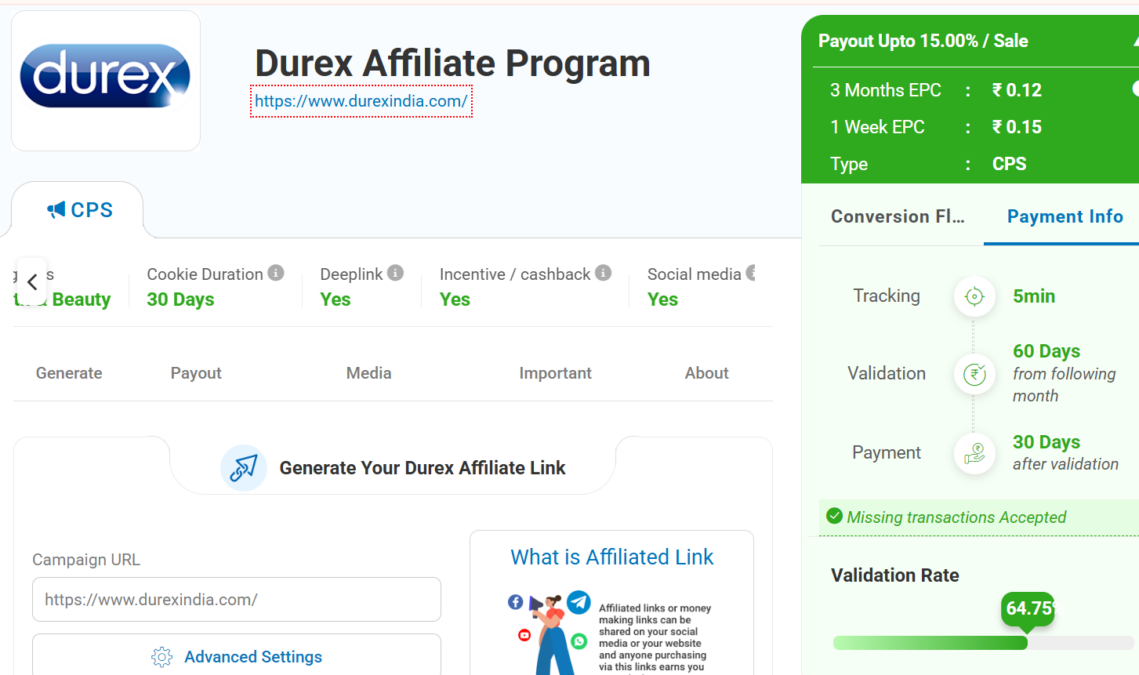Switch to the Conversion Flow tab

point(897,217)
